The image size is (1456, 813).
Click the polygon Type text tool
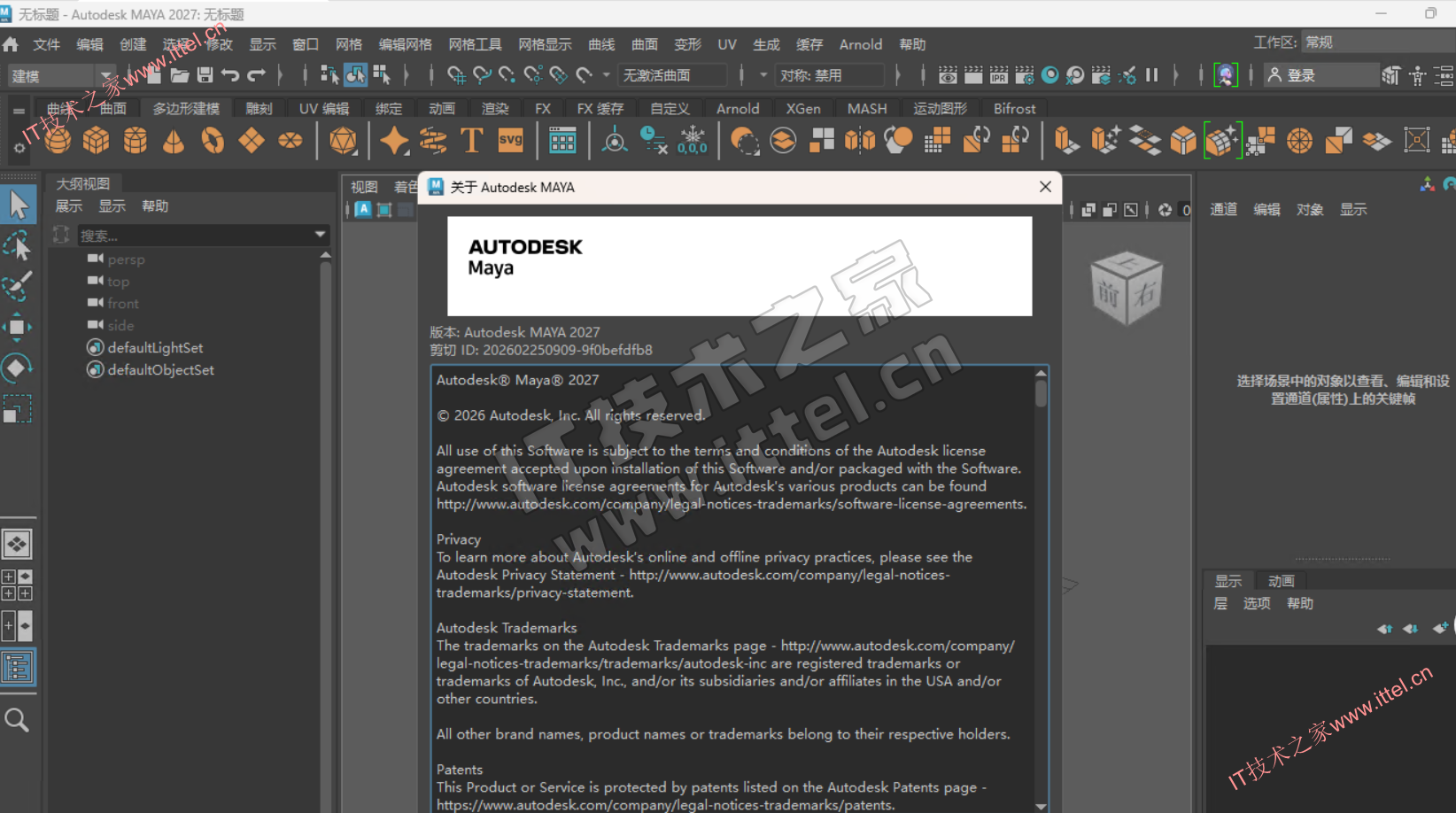pyautogui.click(x=471, y=141)
